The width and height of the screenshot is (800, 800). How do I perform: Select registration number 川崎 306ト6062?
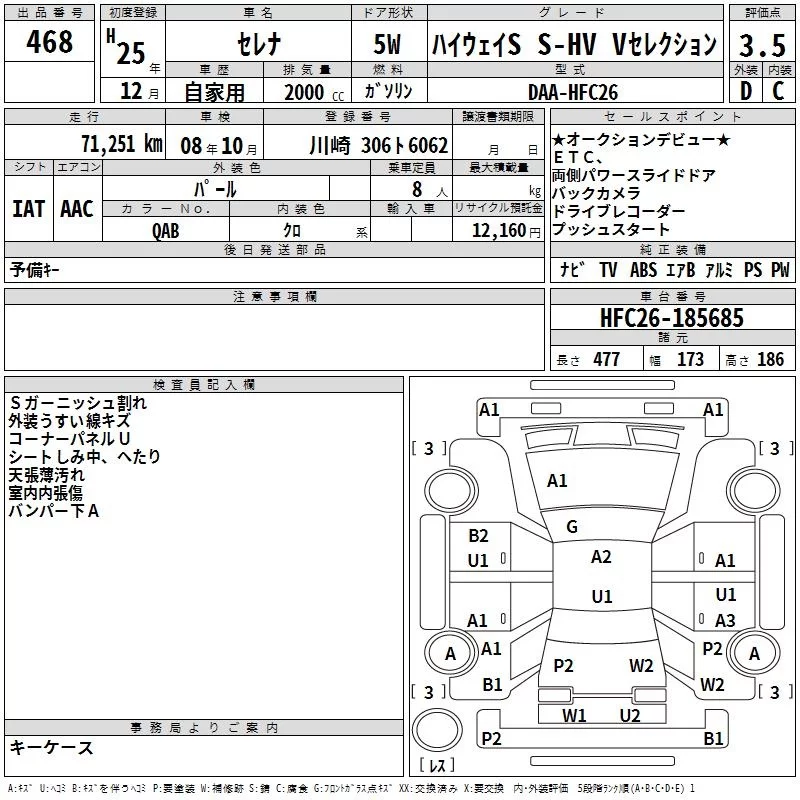click(x=379, y=145)
